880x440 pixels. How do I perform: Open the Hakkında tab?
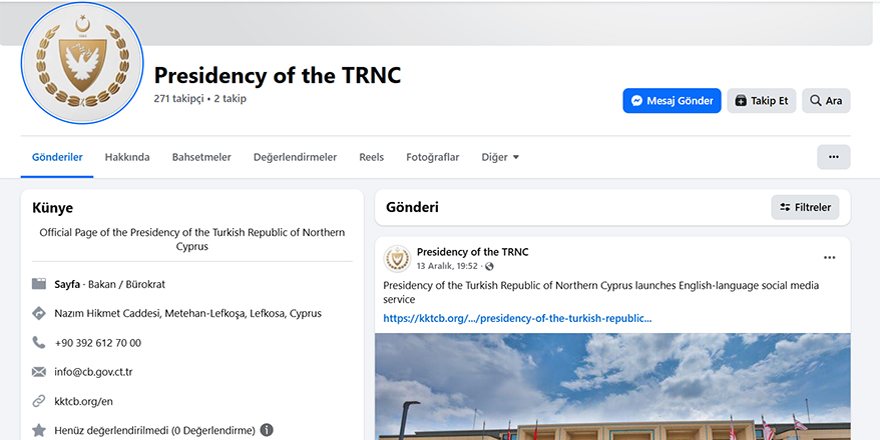tap(127, 157)
